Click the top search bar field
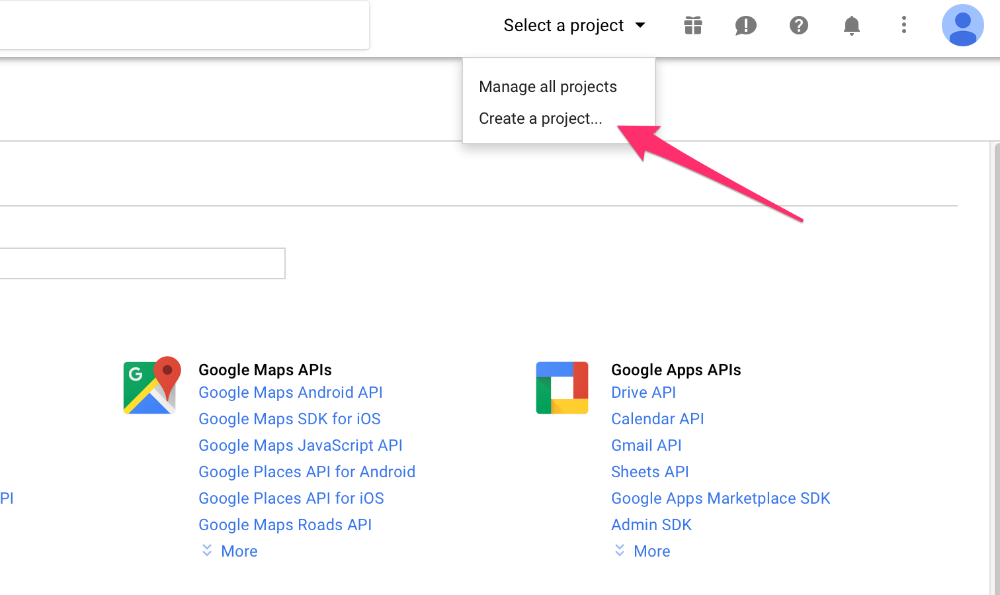The width and height of the screenshot is (1000, 595). point(184,25)
